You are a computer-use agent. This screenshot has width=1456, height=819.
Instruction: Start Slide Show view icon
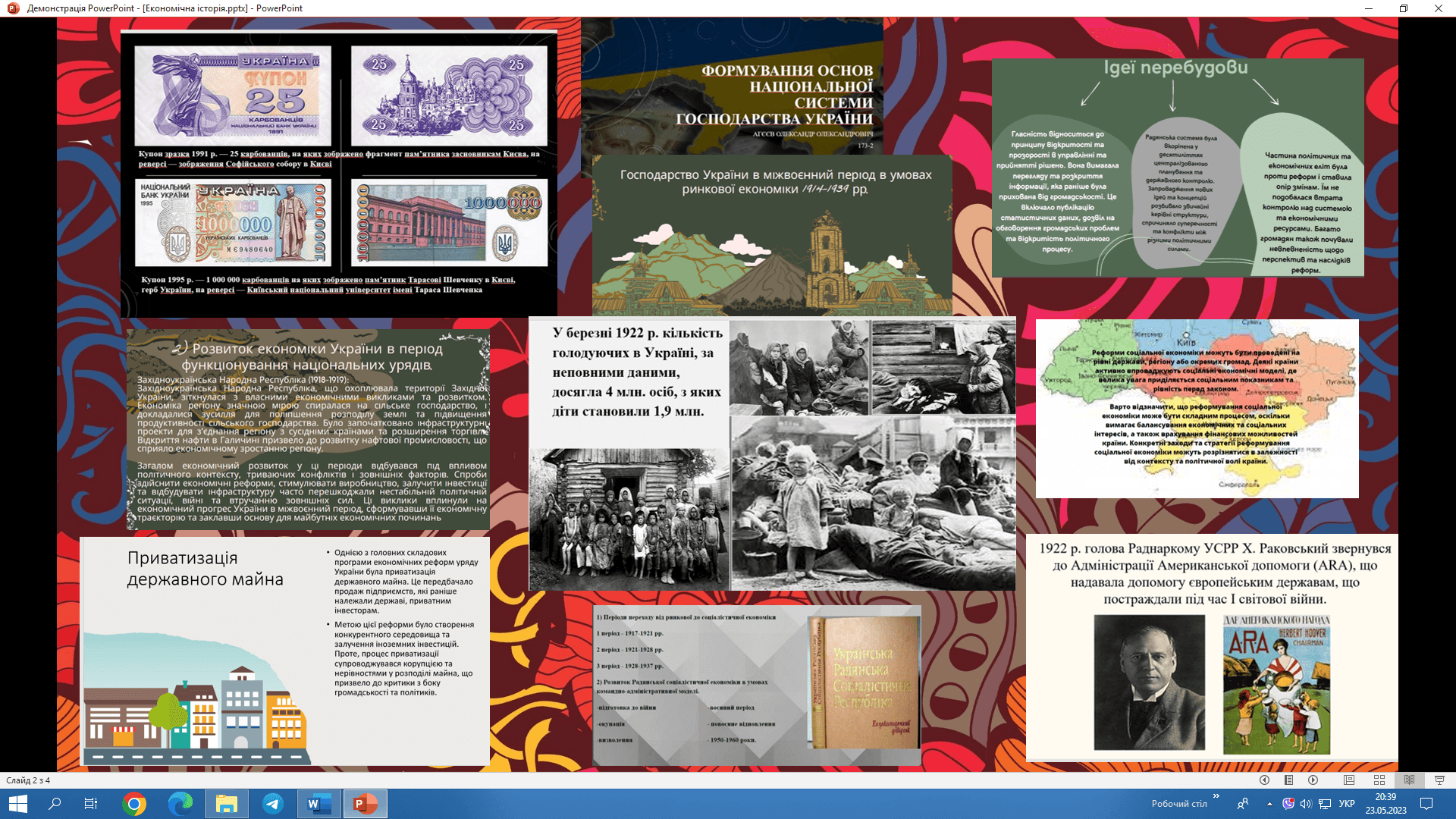coord(1439,780)
